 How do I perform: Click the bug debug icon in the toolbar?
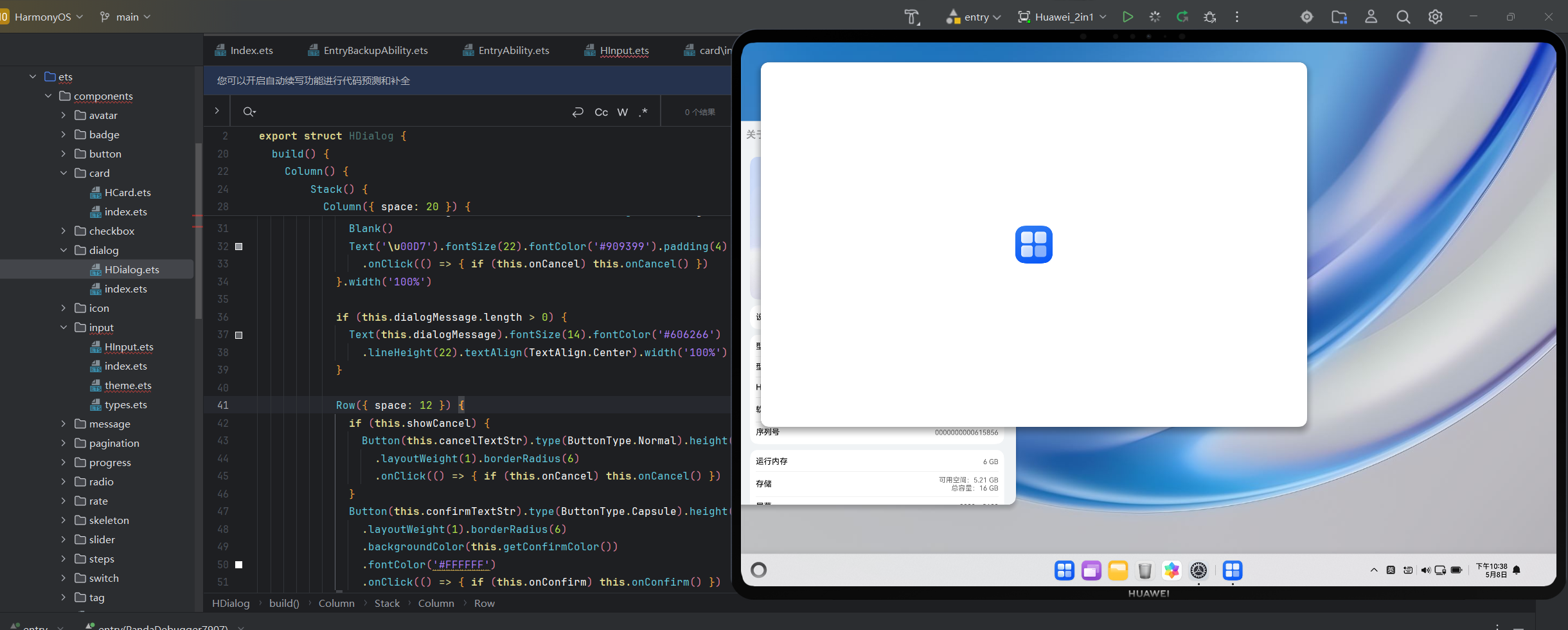(1210, 17)
